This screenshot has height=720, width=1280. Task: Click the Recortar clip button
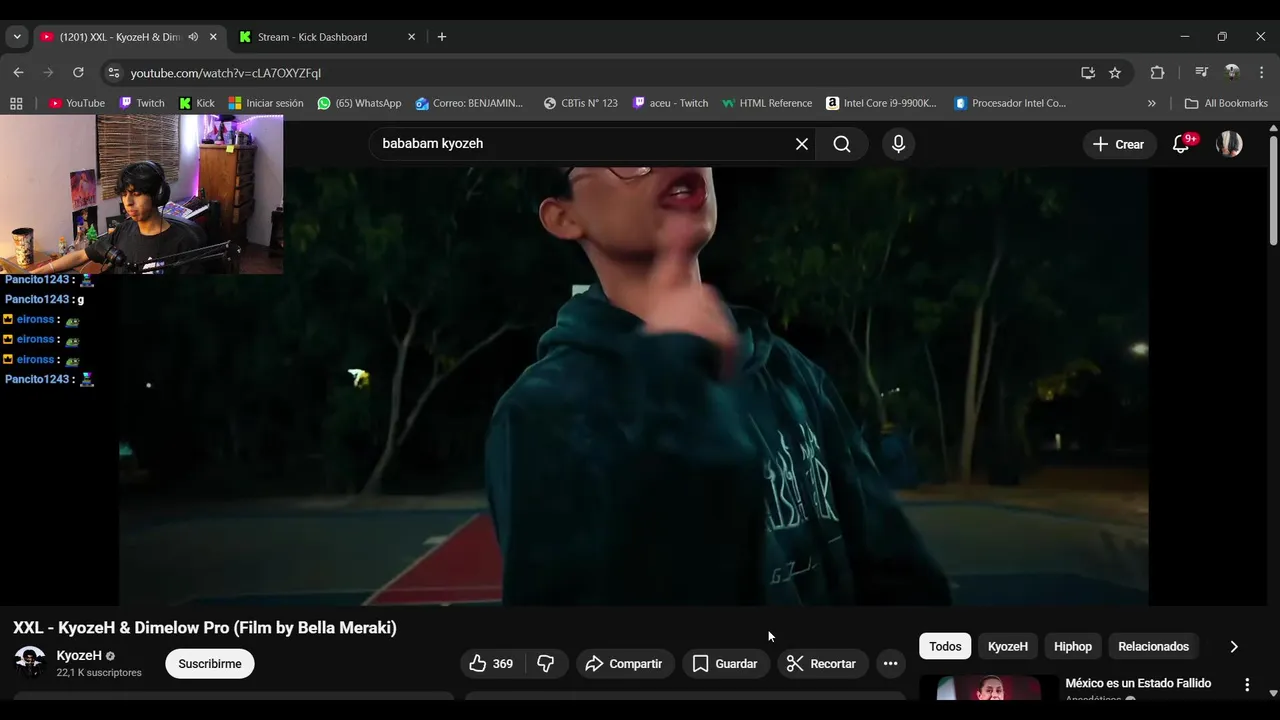(x=821, y=664)
